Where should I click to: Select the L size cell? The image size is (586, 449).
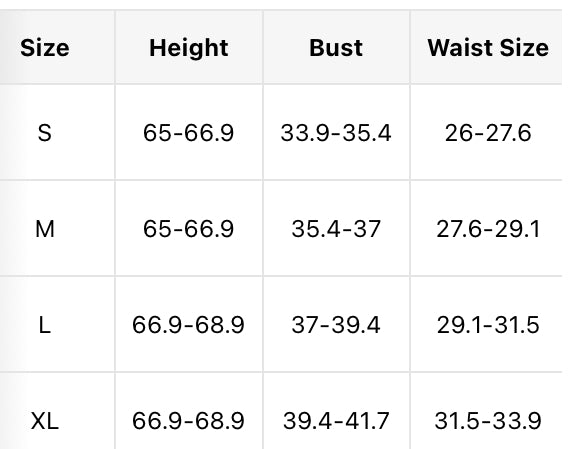pos(44,325)
